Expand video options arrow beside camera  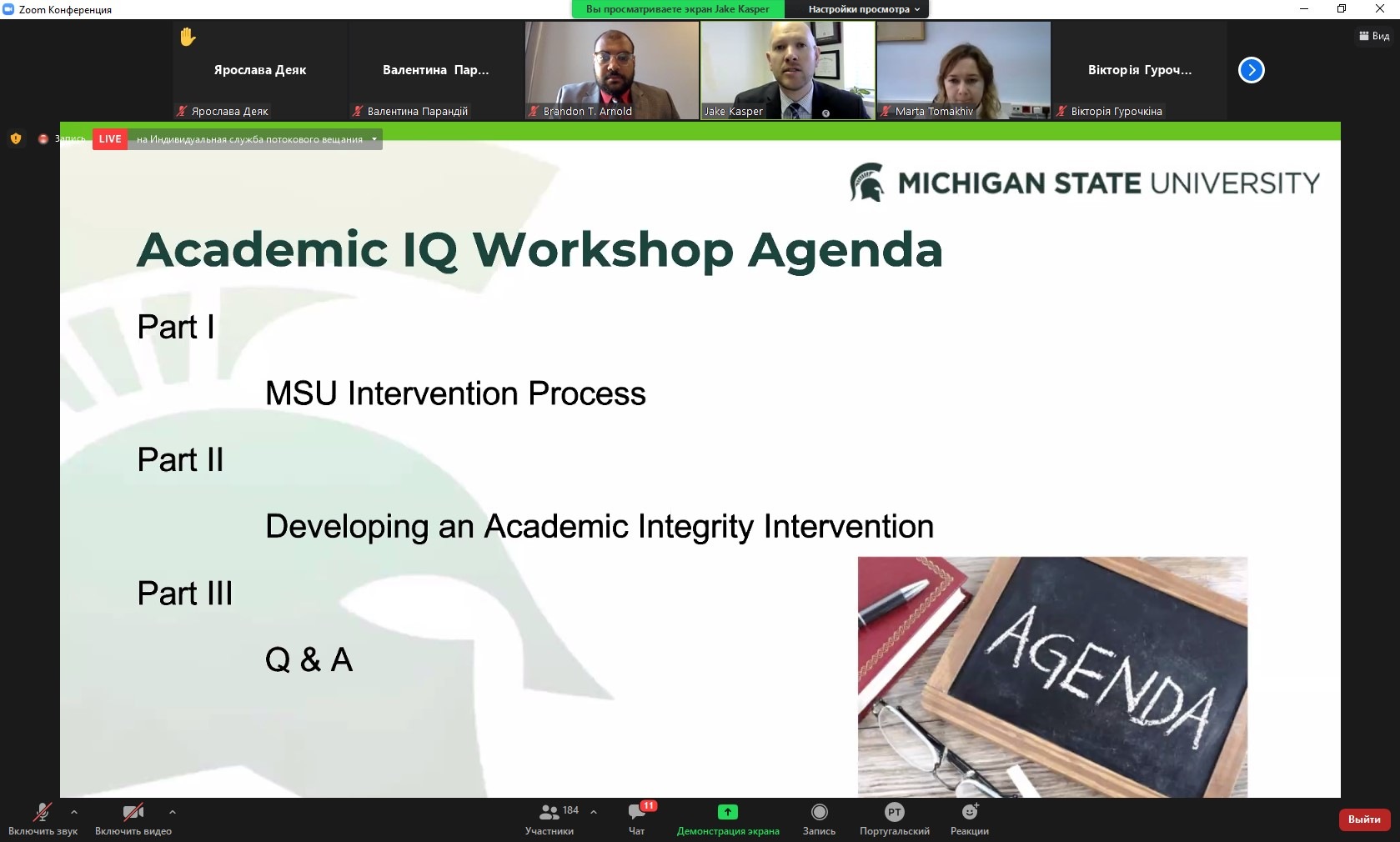tap(173, 811)
